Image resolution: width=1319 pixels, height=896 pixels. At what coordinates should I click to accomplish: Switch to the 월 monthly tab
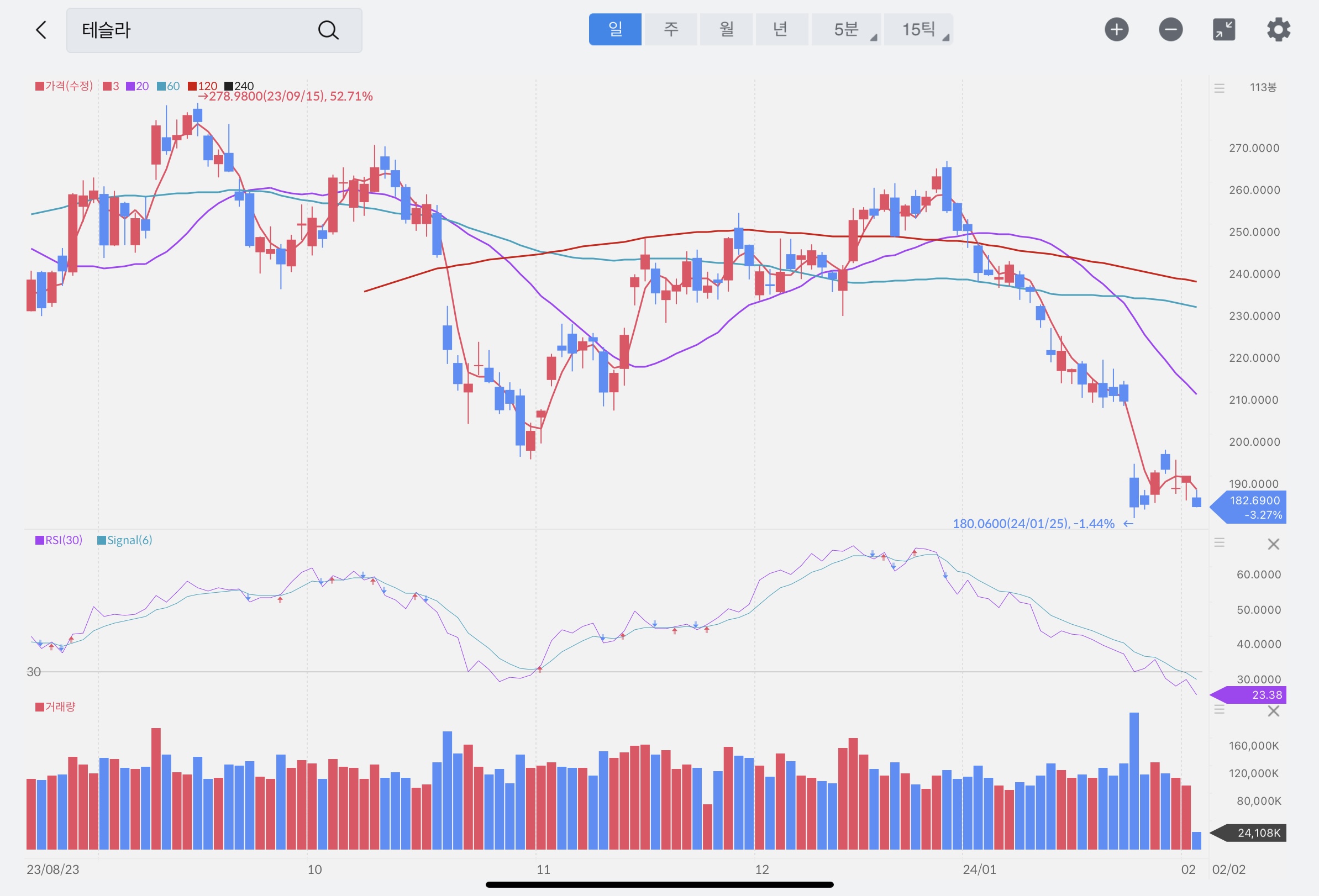[x=726, y=29]
